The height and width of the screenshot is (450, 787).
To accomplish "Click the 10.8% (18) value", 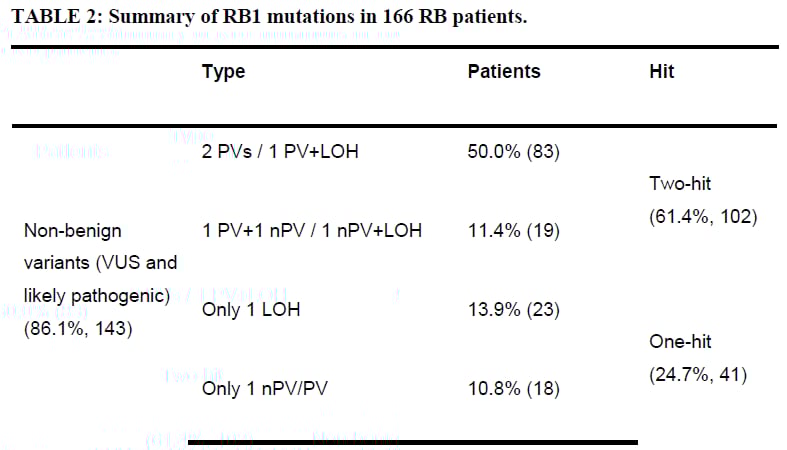I will coord(513,389).
